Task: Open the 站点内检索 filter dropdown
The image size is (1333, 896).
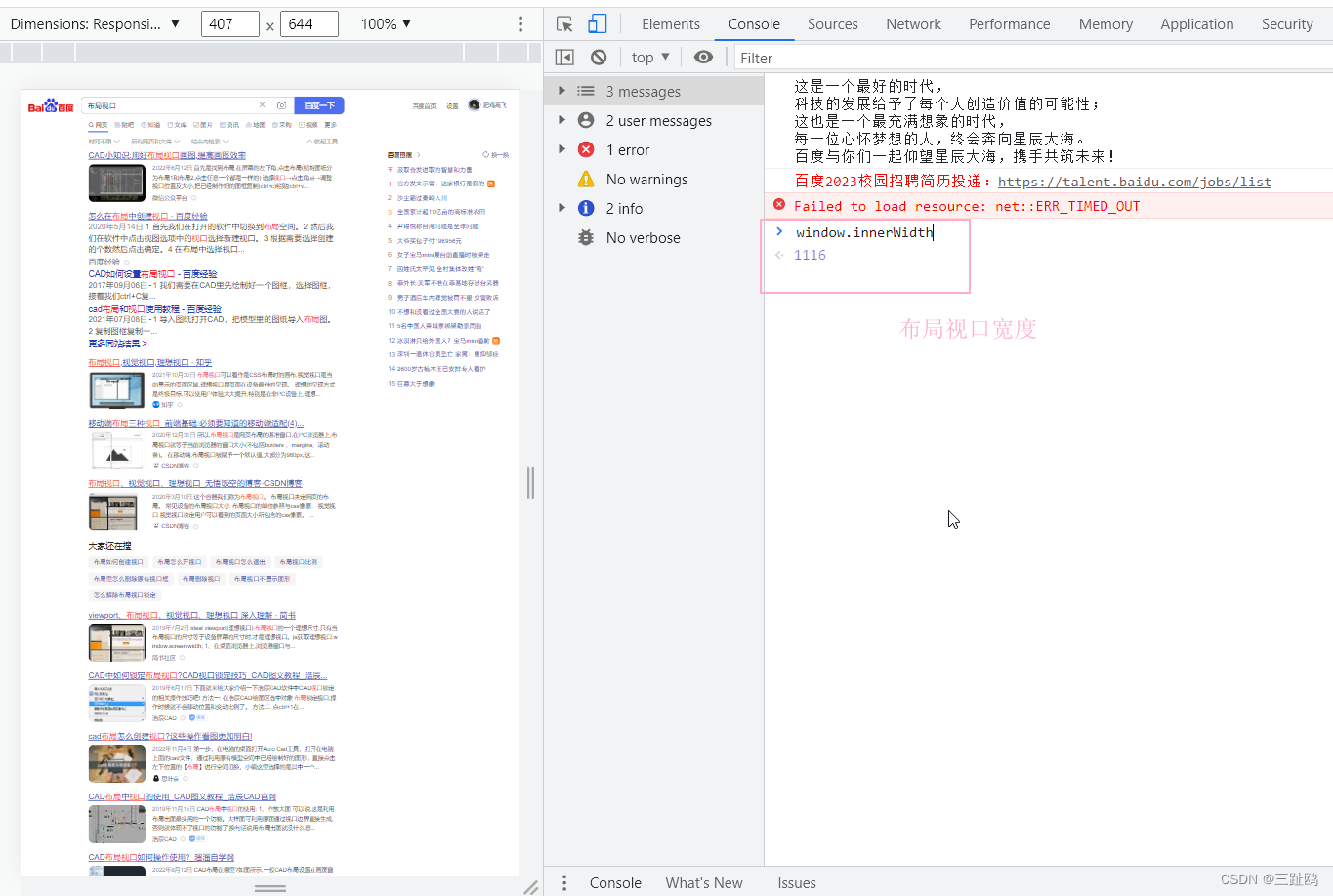Action: click(x=209, y=142)
